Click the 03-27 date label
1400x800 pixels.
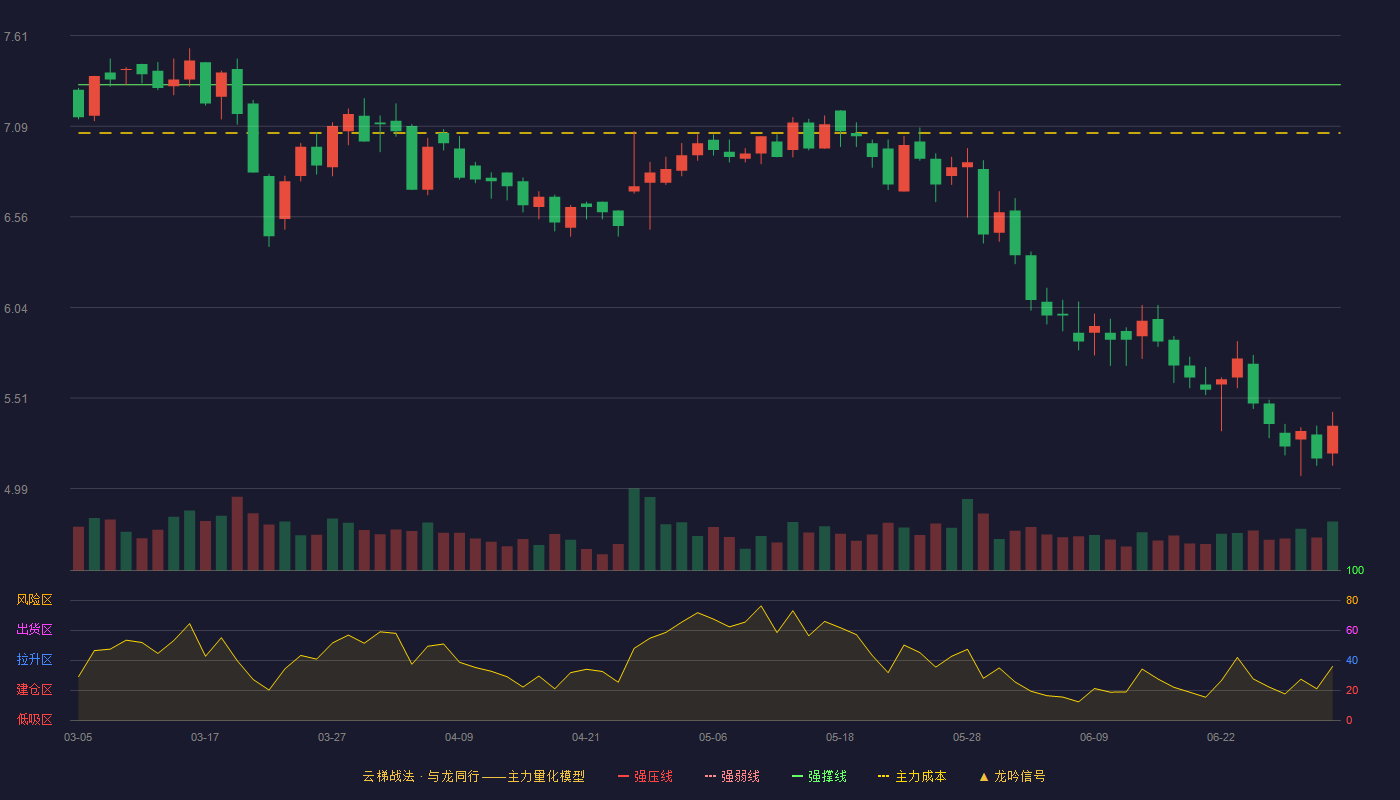pyautogui.click(x=332, y=737)
